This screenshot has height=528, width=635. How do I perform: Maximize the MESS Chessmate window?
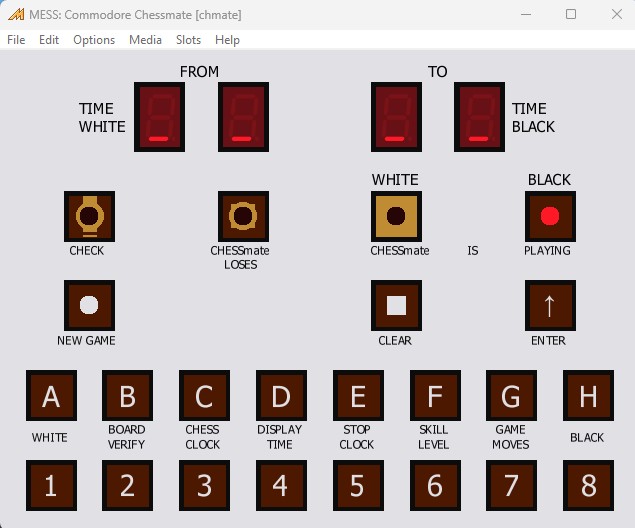pos(571,15)
